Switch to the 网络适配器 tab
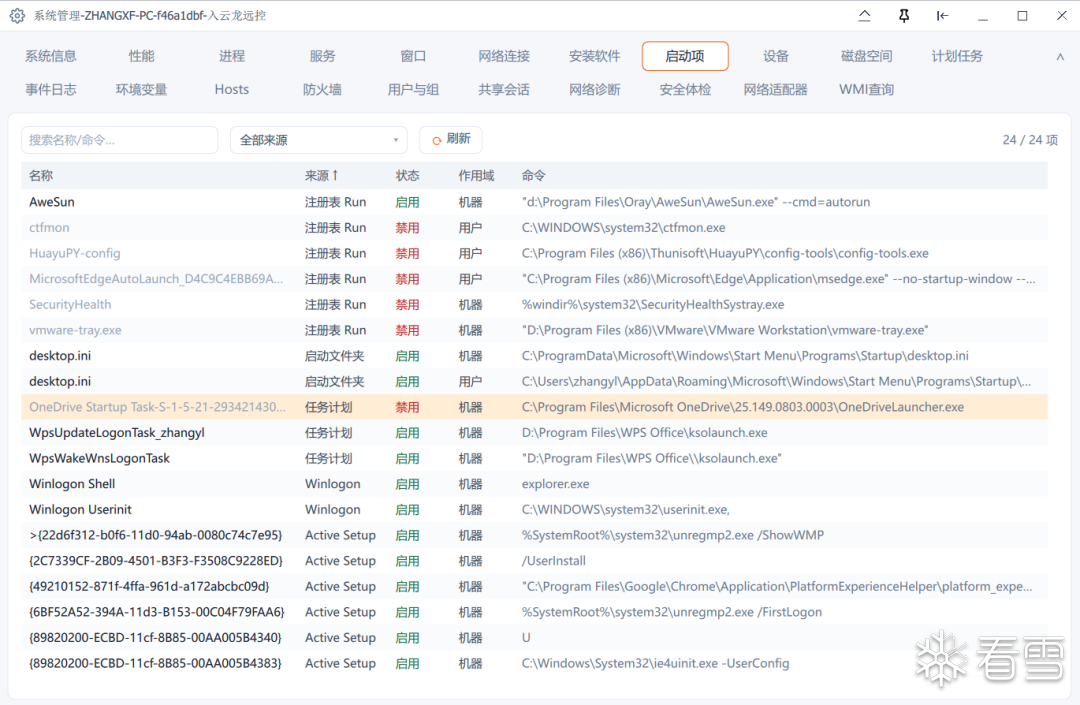The width and height of the screenshot is (1080, 705). 776,90
